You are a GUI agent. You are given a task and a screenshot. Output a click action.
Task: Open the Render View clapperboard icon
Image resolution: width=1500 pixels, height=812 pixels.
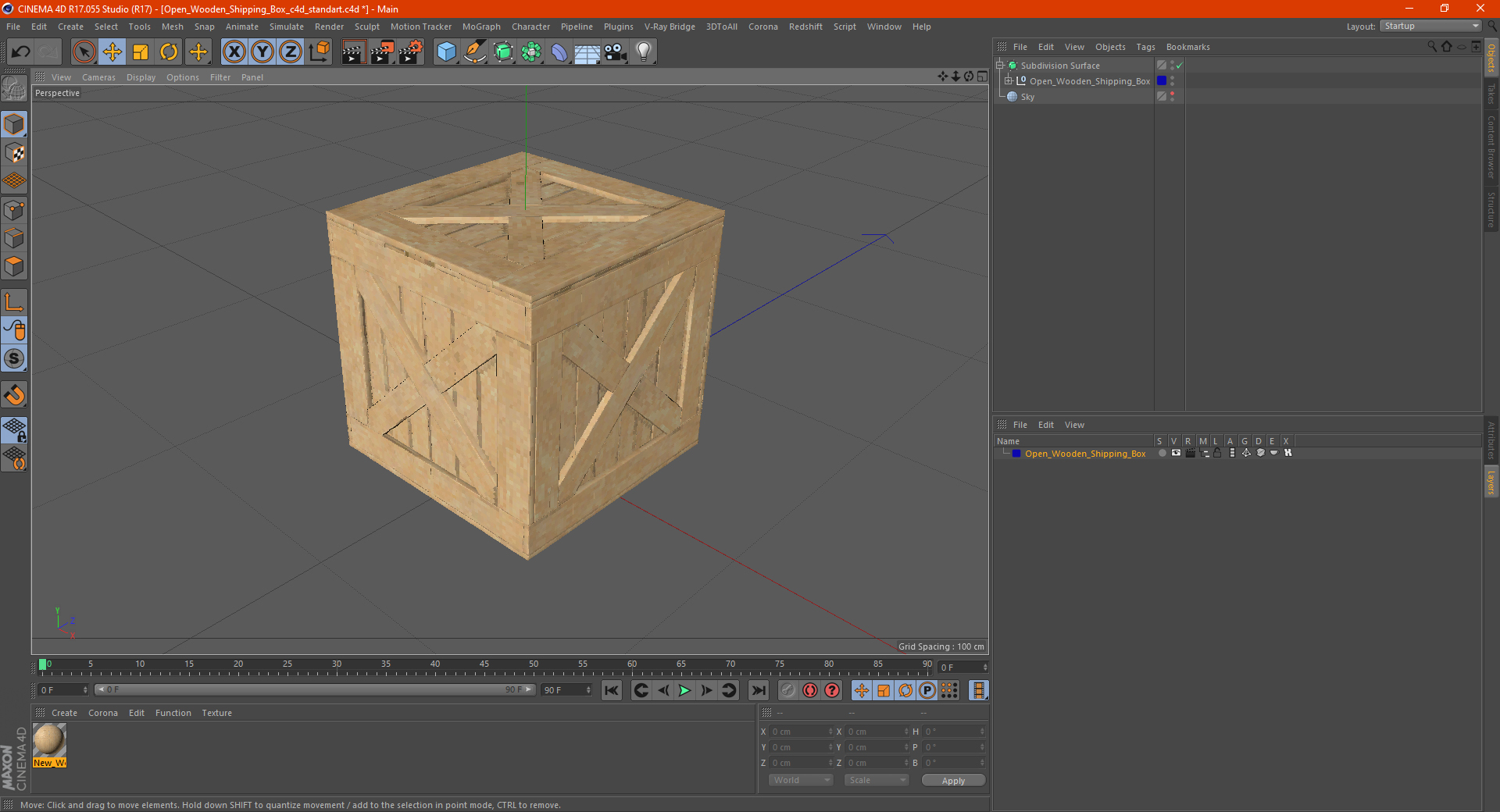(x=353, y=52)
